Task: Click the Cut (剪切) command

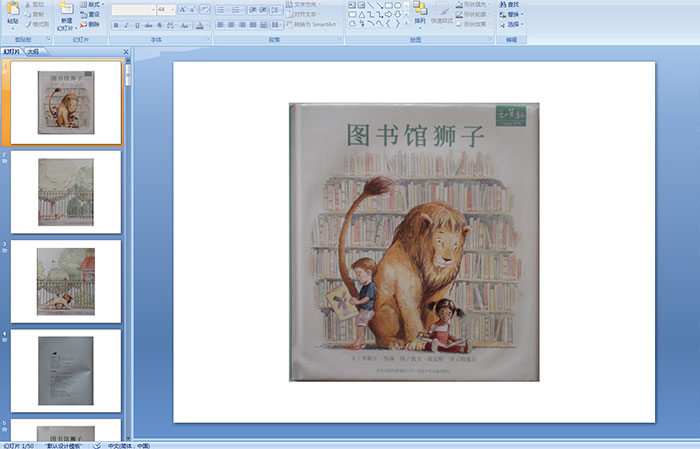Action: (34, 4)
